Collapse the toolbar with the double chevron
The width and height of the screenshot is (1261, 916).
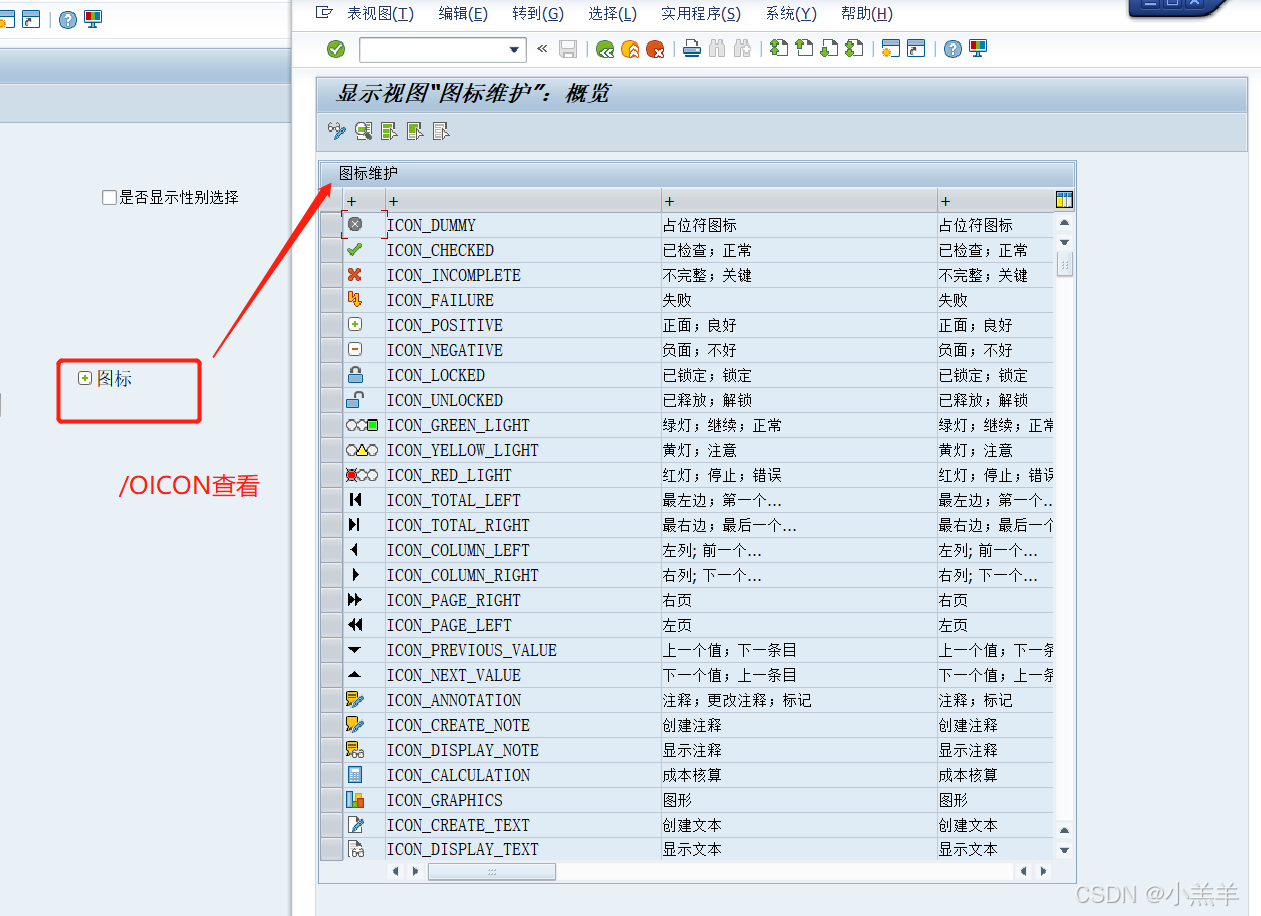541,48
